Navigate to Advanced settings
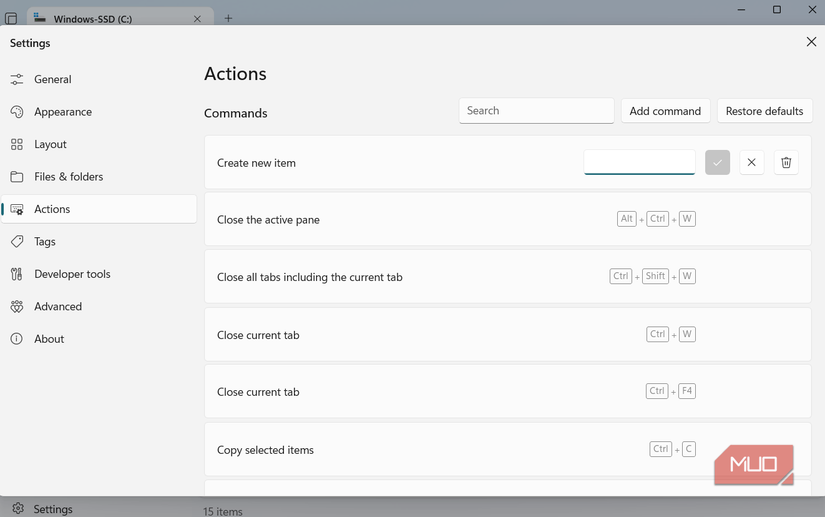825x517 pixels. tap(57, 307)
